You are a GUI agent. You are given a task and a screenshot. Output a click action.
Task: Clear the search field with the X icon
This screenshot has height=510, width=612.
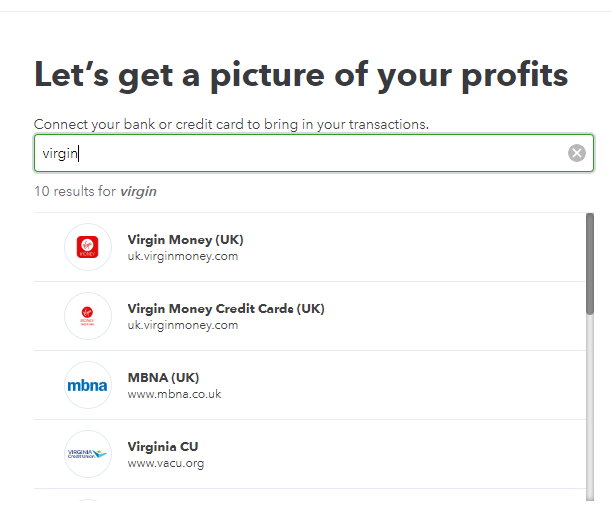point(577,153)
